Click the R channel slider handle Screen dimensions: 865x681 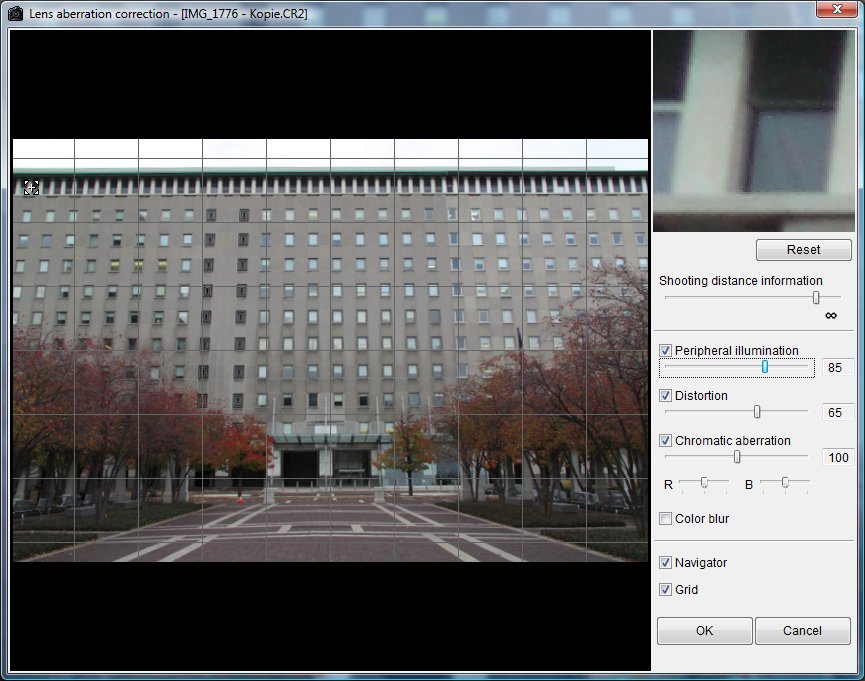point(704,482)
